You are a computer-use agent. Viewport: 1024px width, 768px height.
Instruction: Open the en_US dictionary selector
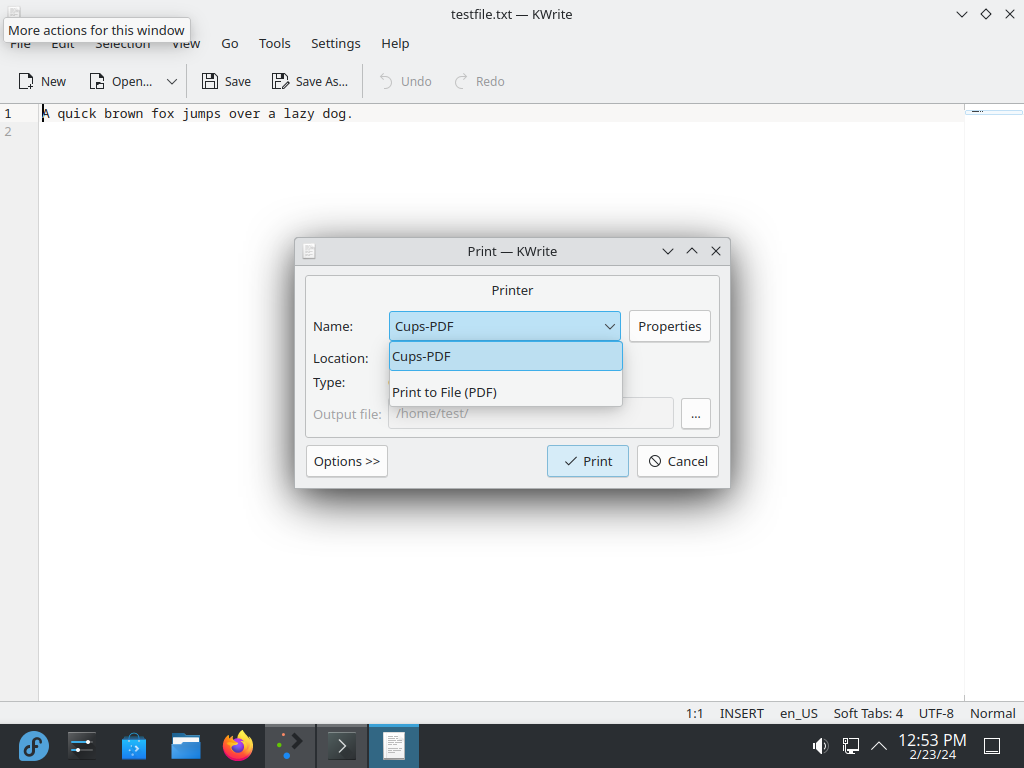click(x=799, y=714)
